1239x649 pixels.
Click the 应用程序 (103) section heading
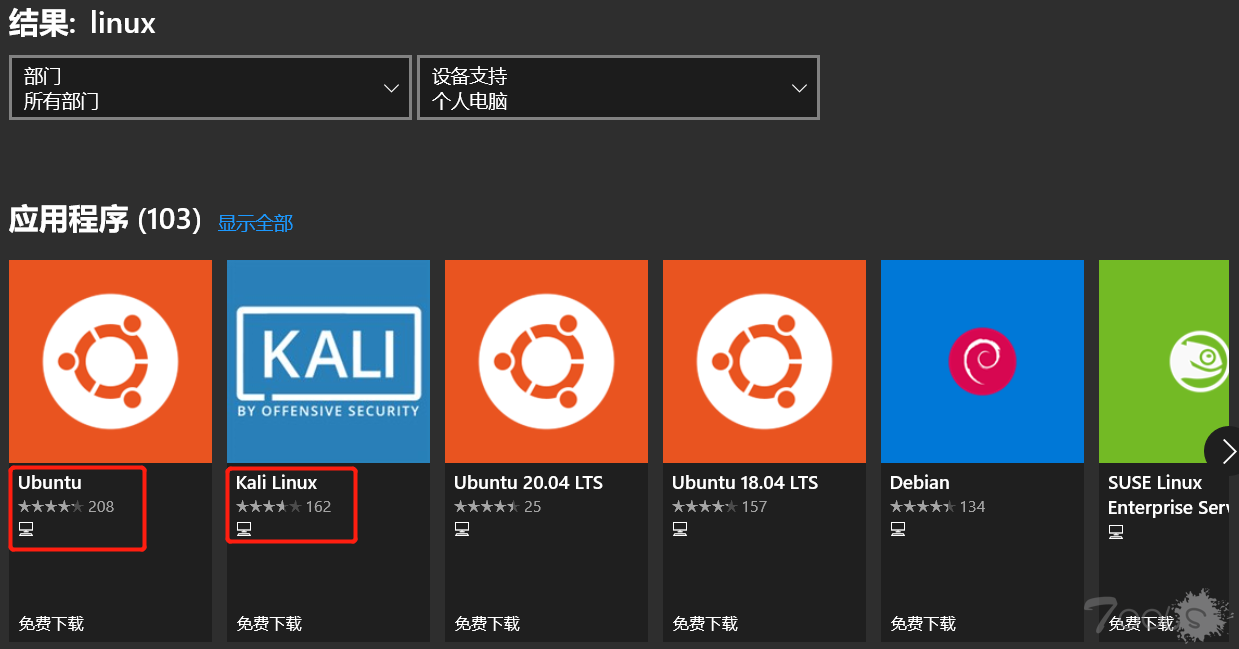pos(106,220)
